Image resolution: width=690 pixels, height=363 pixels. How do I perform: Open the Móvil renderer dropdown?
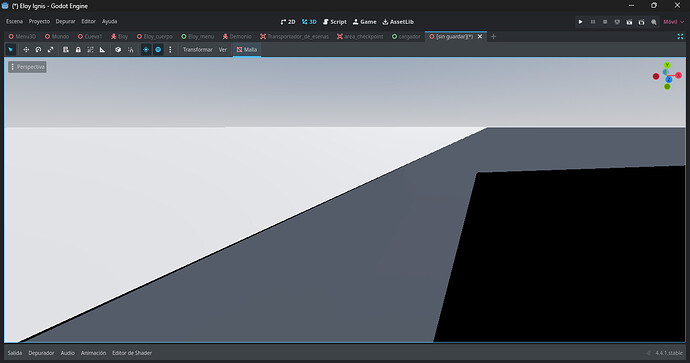(x=673, y=22)
